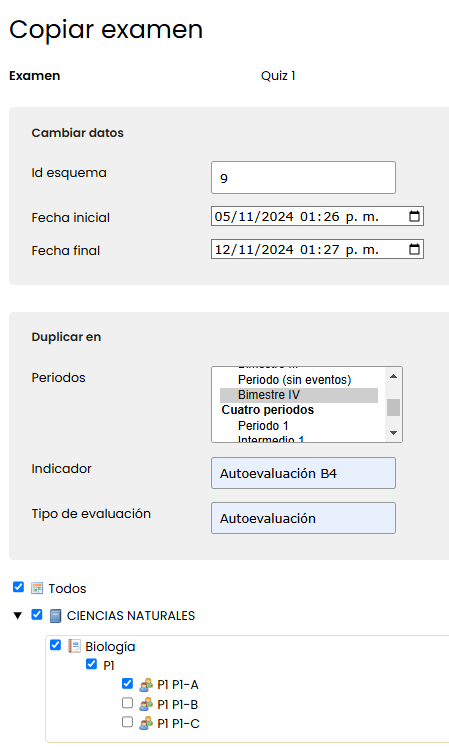Click the group icon beside P1 P1-A

[x=146, y=685]
